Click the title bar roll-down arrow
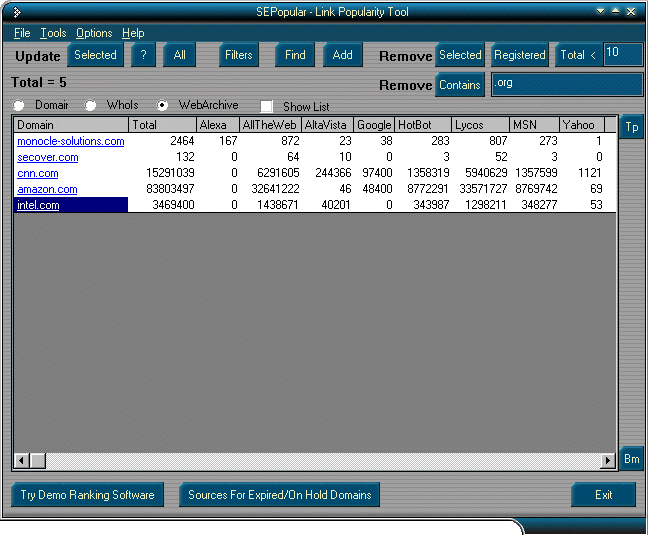The image size is (648, 535). [600, 12]
